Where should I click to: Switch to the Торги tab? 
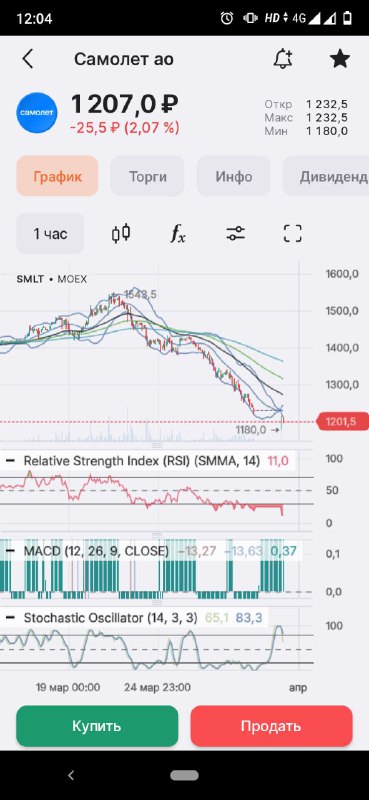[x=147, y=176]
